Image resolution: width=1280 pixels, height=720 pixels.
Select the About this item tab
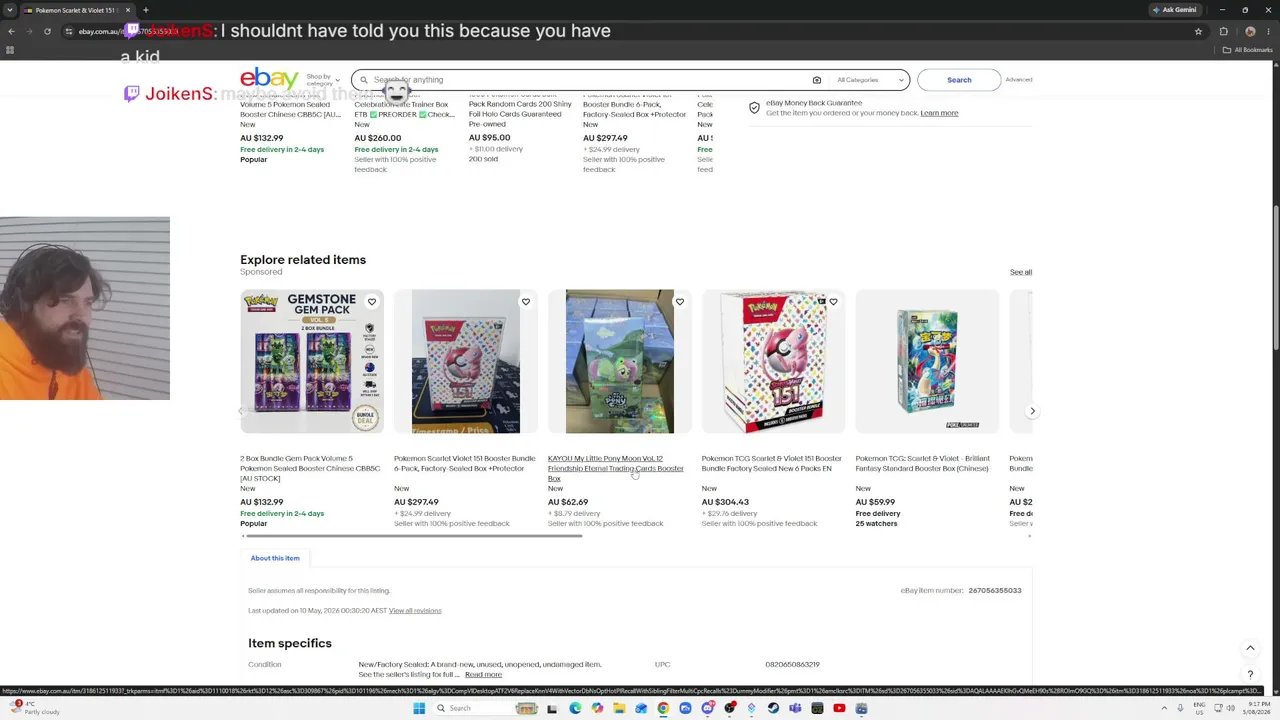click(x=275, y=558)
